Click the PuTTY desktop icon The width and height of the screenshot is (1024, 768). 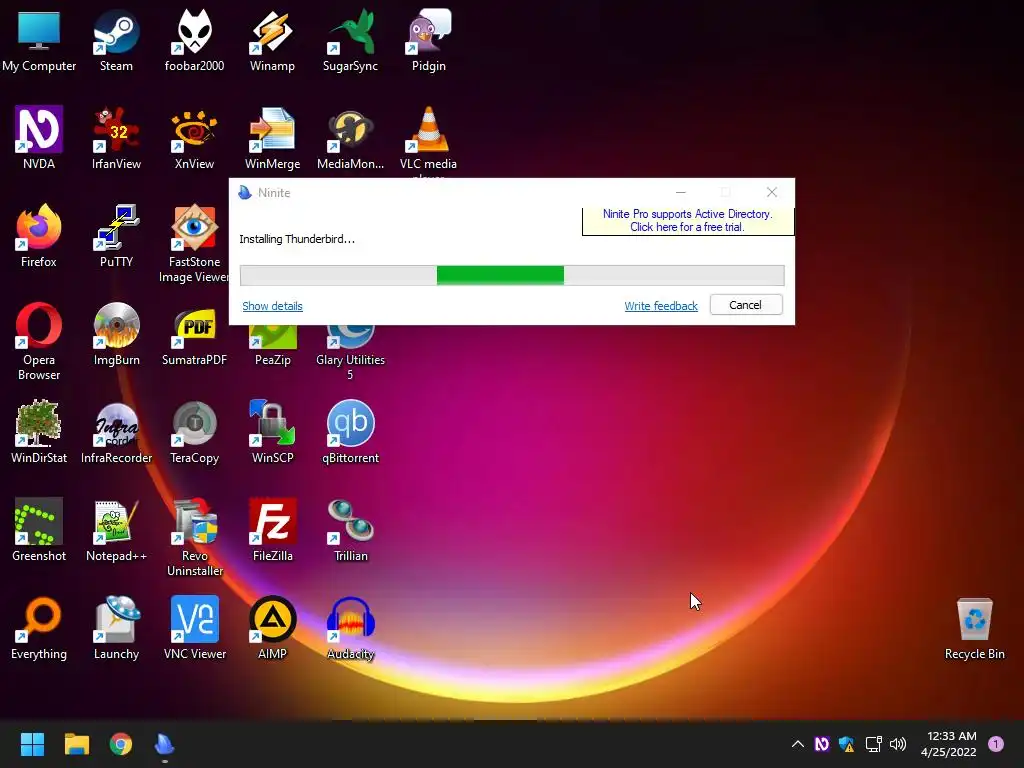(x=116, y=236)
